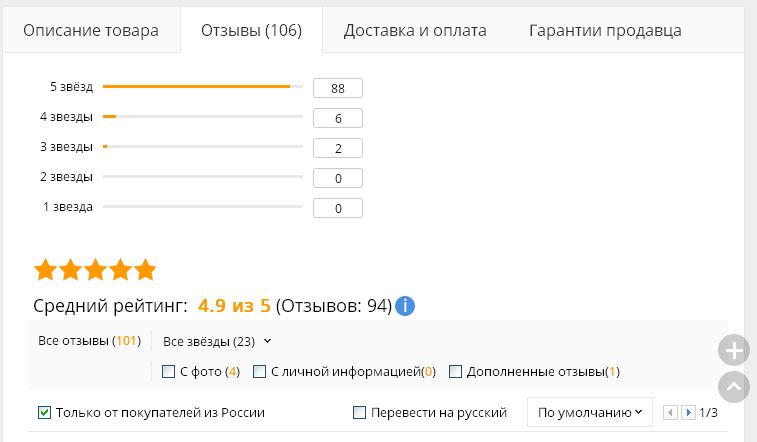The width and height of the screenshot is (757, 442).
Task: Click the round plus floating button
Action: coord(733,350)
